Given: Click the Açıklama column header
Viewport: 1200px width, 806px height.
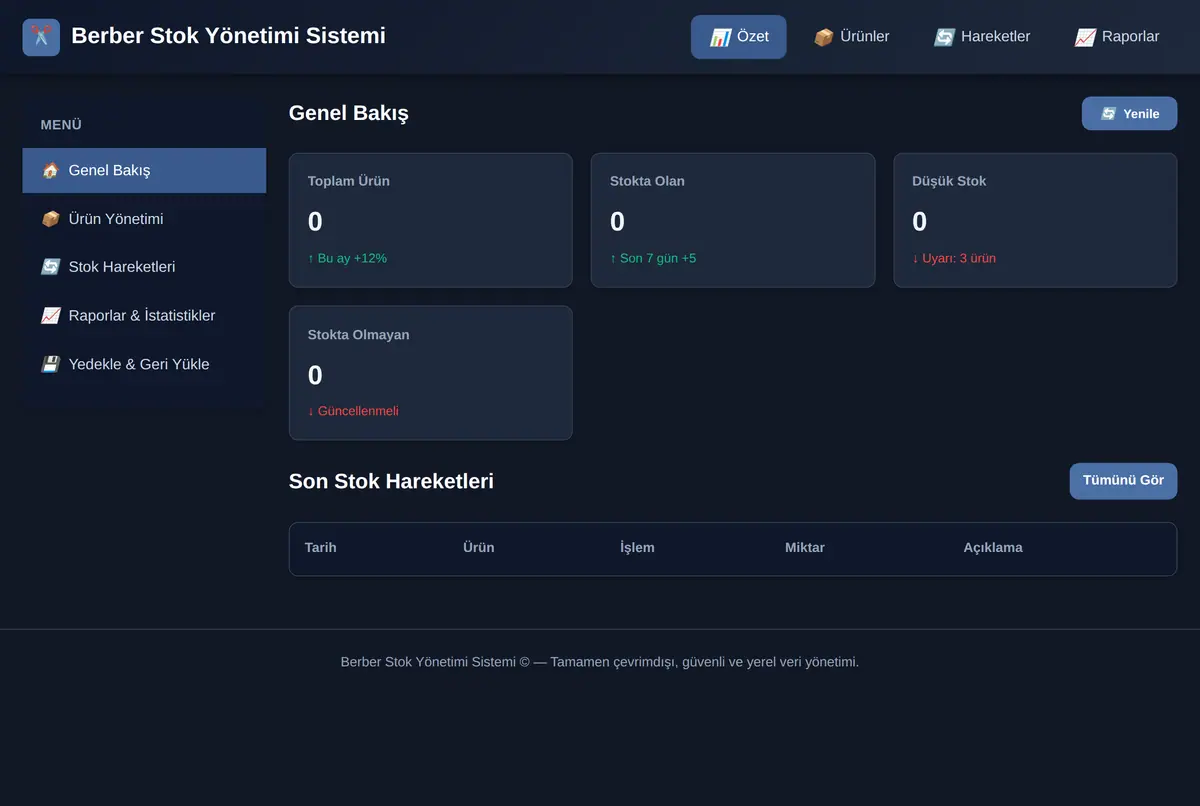Looking at the screenshot, I should coord(993,548).
